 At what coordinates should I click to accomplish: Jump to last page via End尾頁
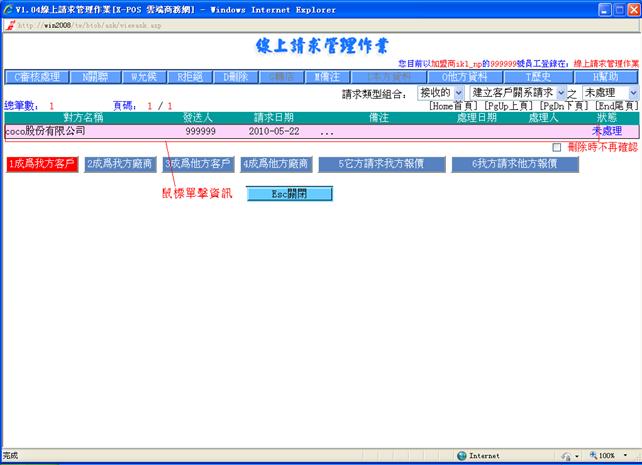pos(616,105)
